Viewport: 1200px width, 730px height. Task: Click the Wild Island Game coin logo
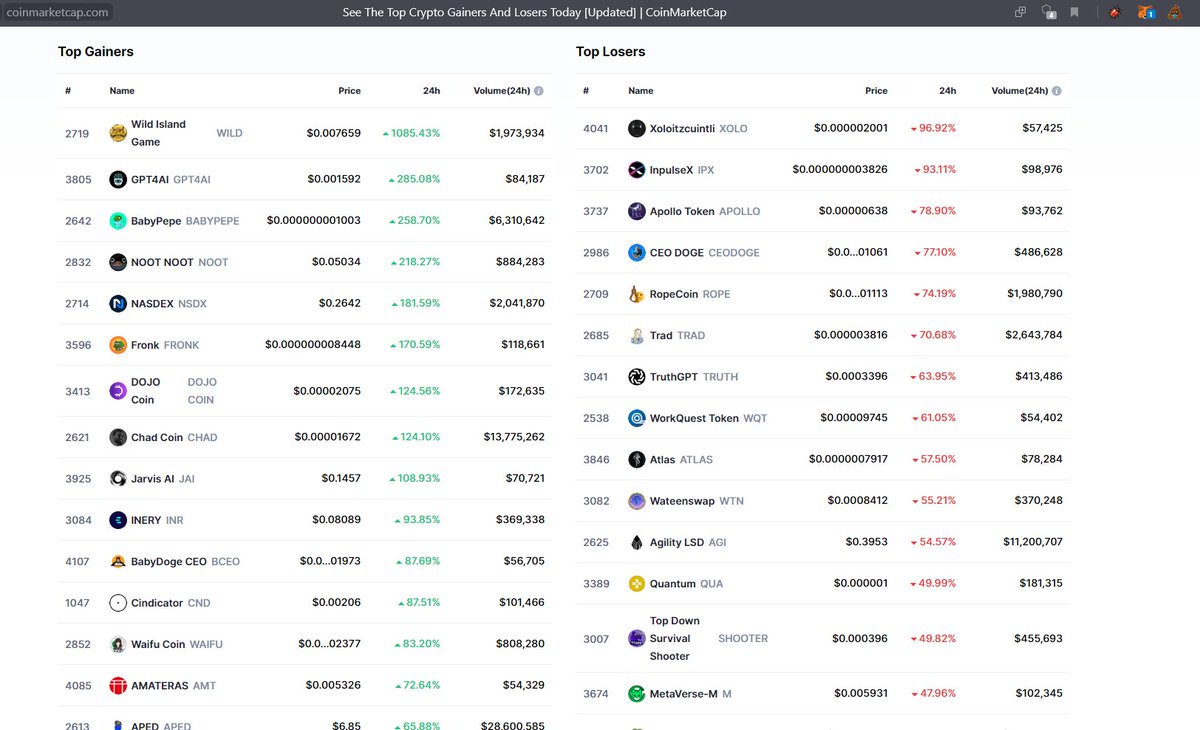pos(118,133)
